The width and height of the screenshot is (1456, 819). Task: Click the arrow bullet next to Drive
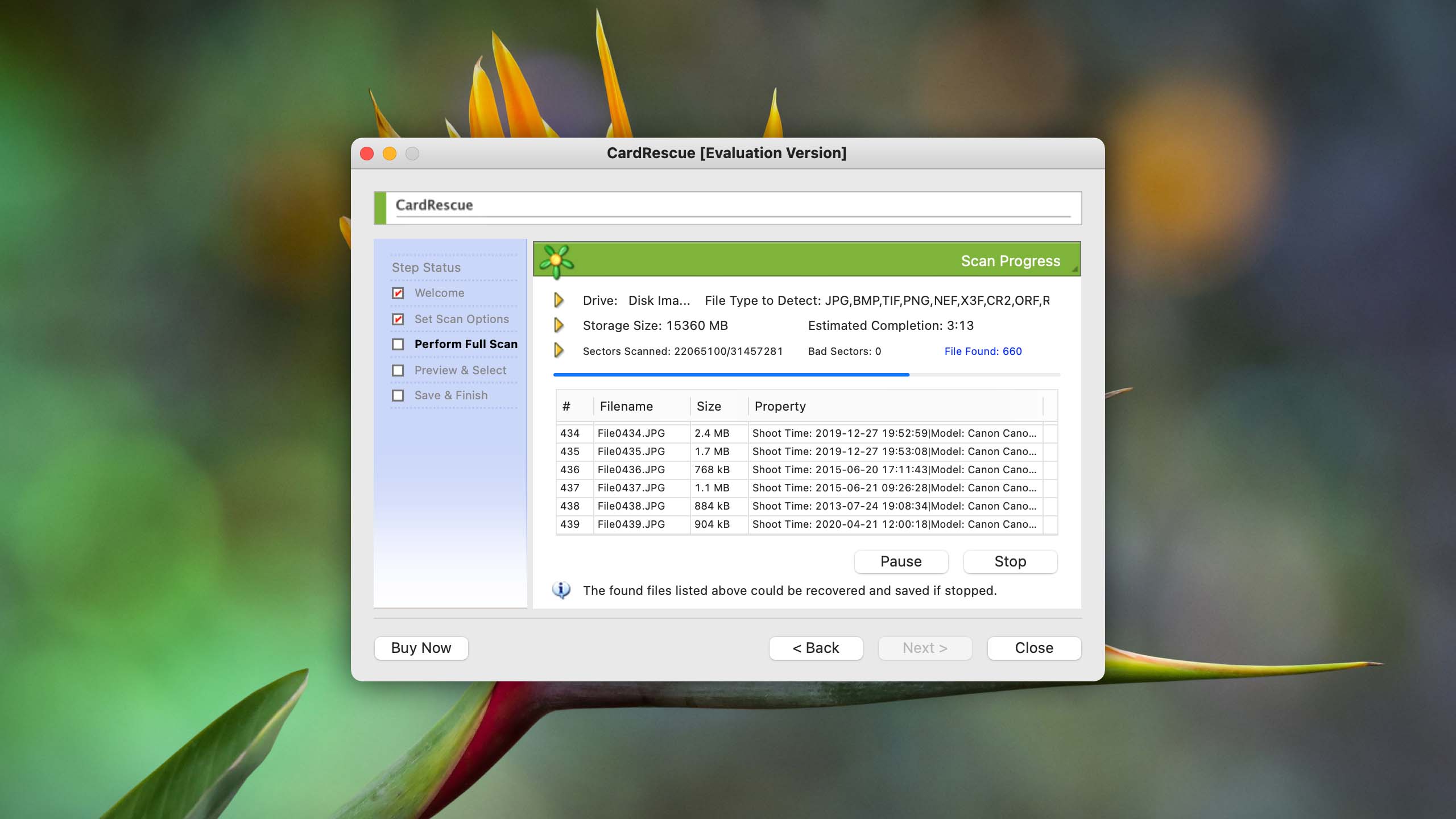[559, 300]
